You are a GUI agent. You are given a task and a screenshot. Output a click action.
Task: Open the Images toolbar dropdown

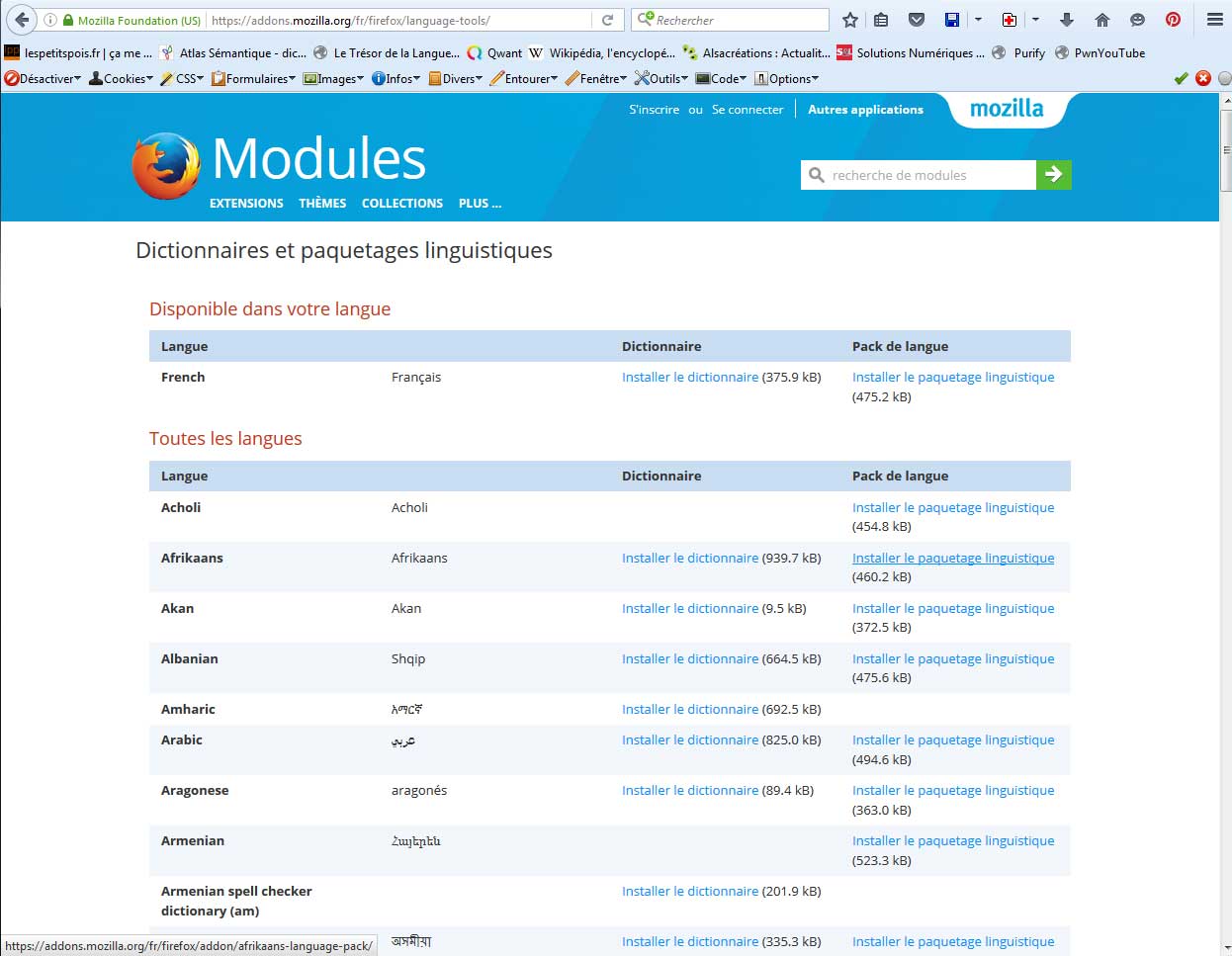tap(333, 79)
